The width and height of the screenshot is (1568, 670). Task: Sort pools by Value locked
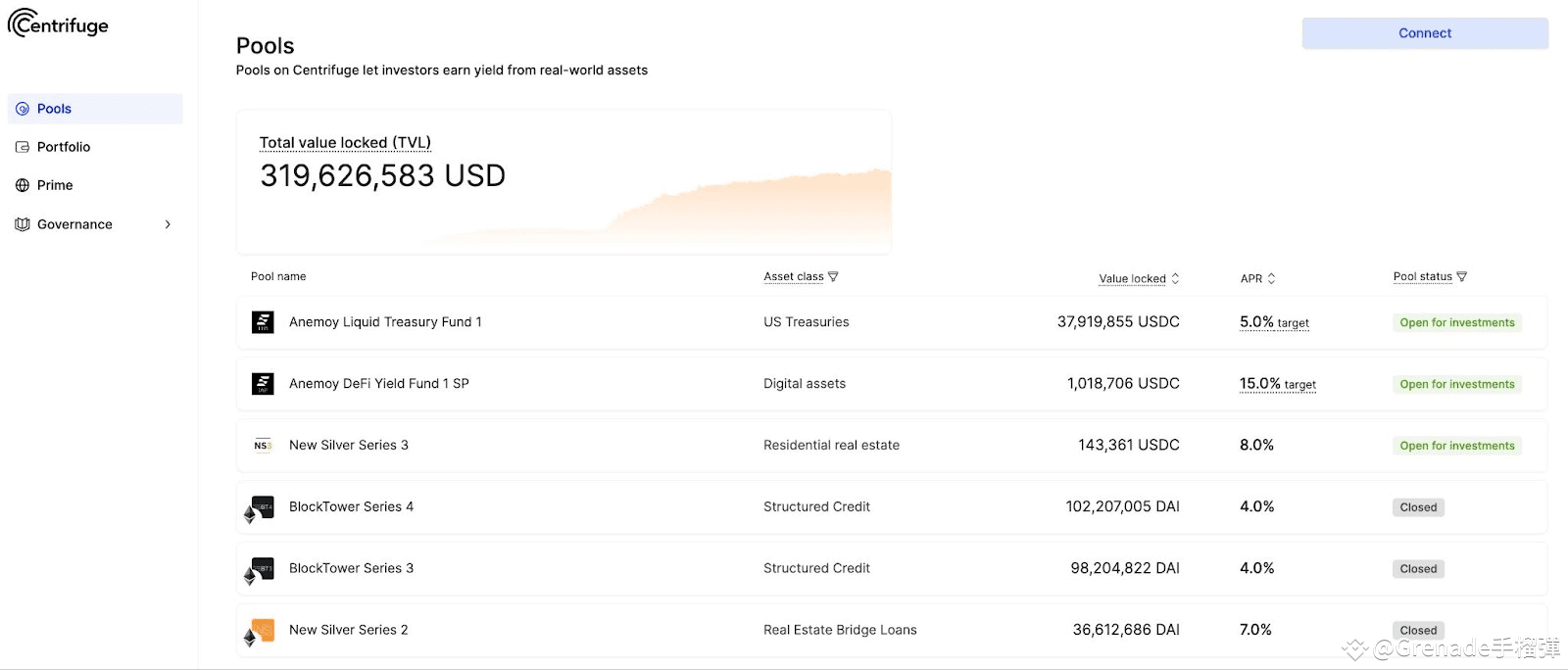pyautogui.click(x=1139, y=279)
